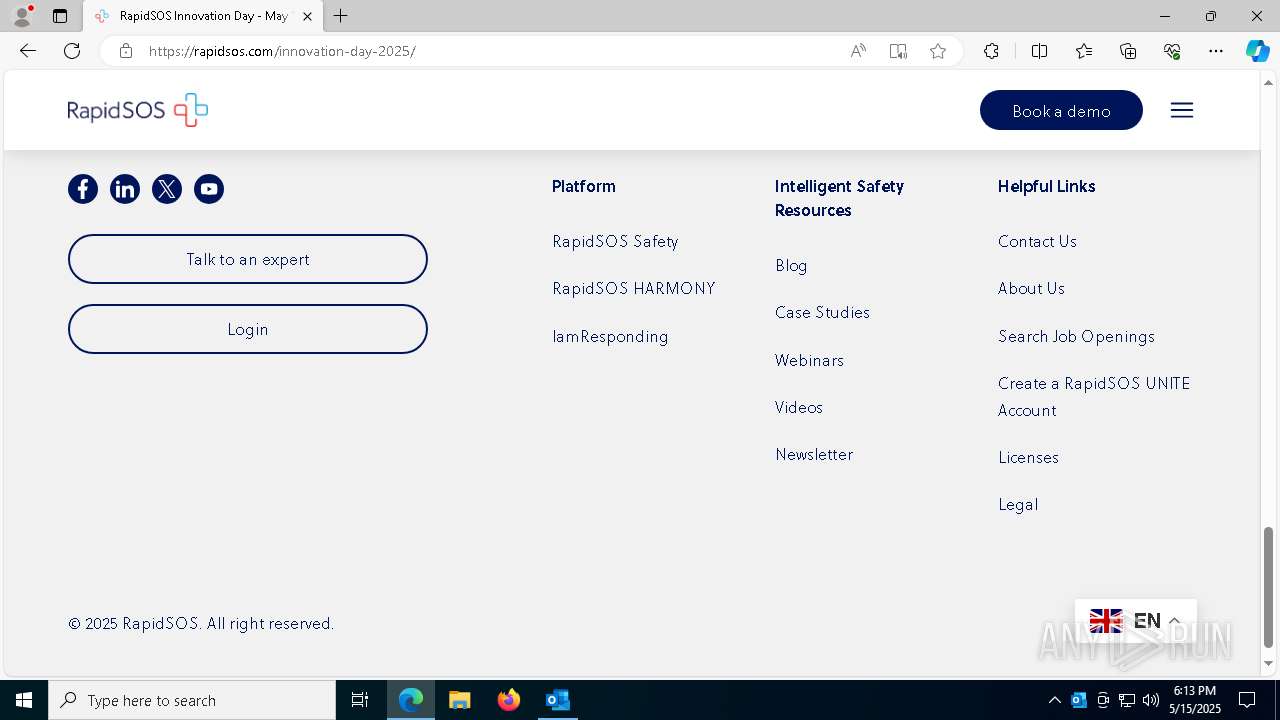Open network icon in system tray

tap(1127, 700)
